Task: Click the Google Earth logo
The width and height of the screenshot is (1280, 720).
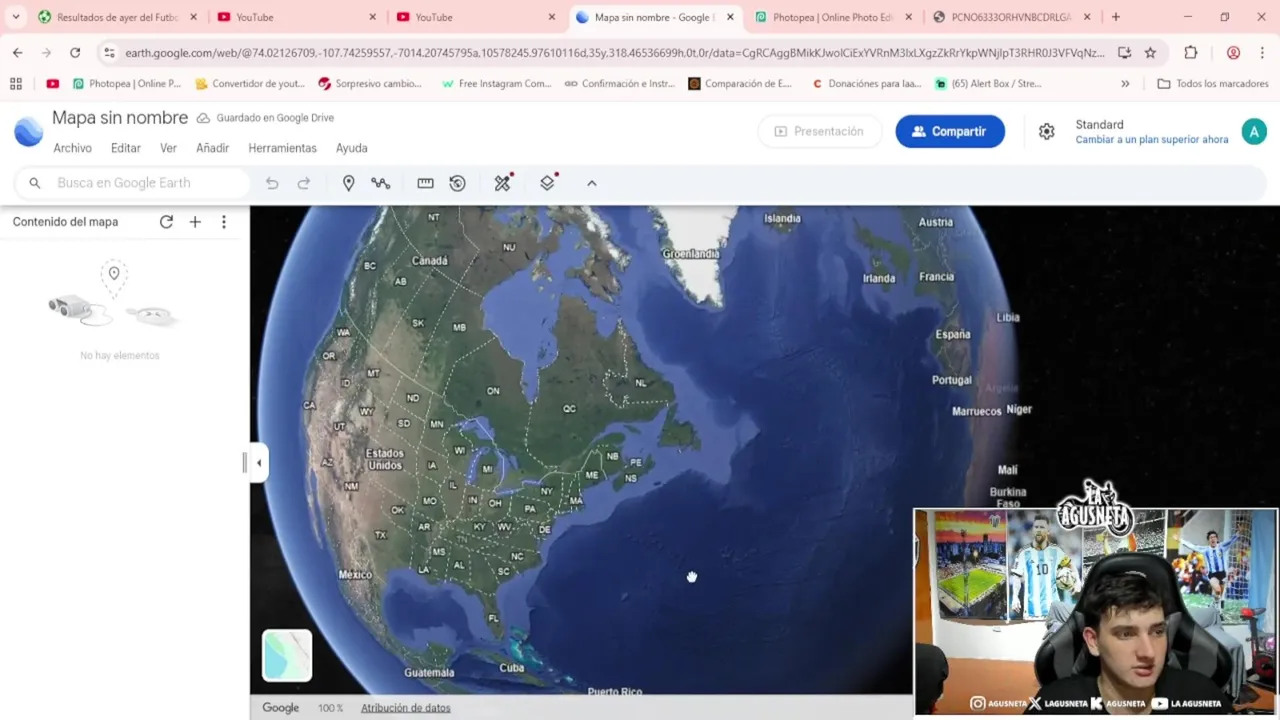Action: (x=28, y=131)
